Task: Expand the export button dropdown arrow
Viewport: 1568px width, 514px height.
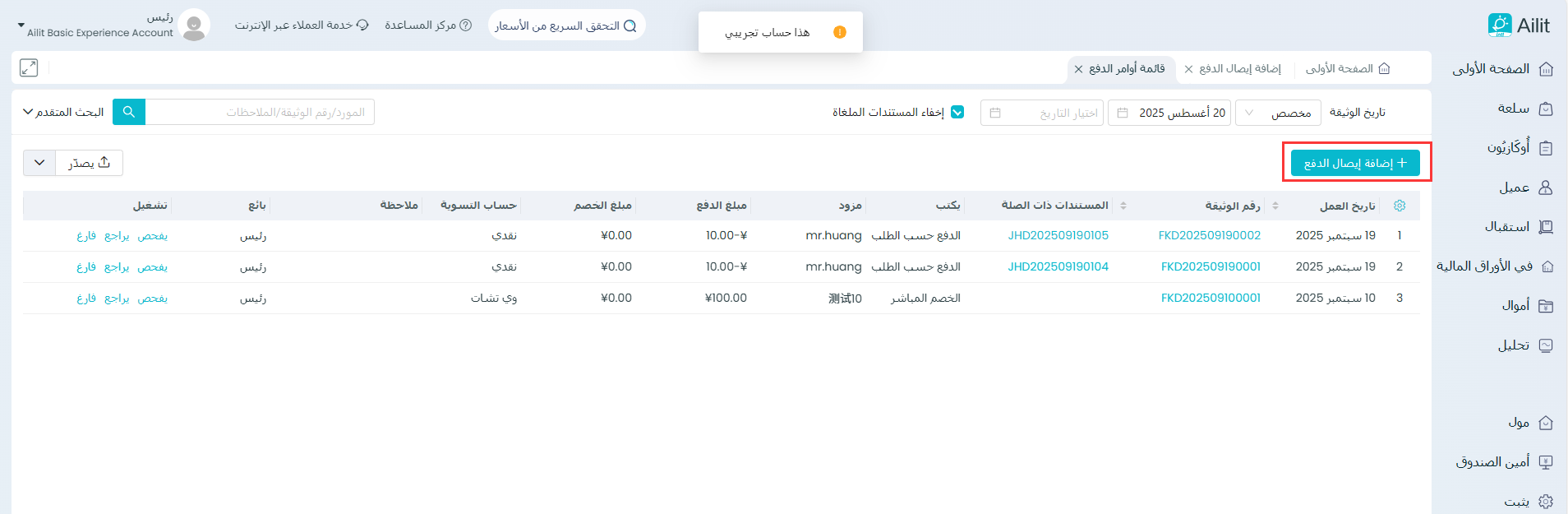Action: coord(39,163)
